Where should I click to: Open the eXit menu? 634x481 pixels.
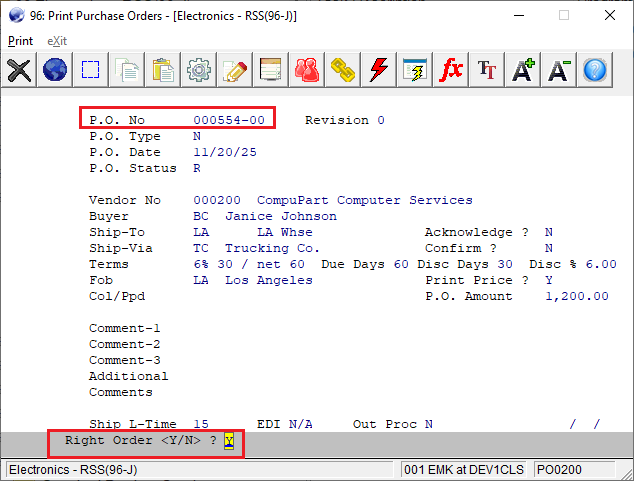click(x=59, y=41)
